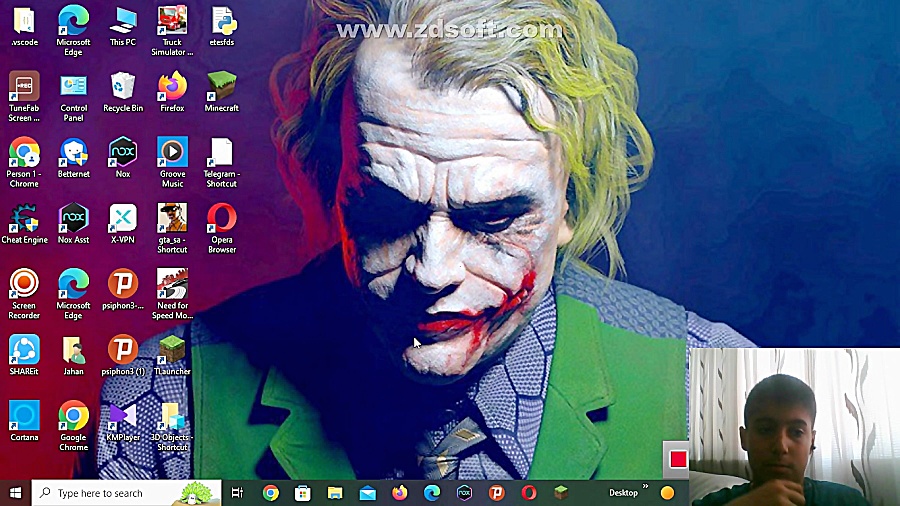The image size is (900, 506).
Task: Open File Explorer from the taskbar
Action: (335, 493)
